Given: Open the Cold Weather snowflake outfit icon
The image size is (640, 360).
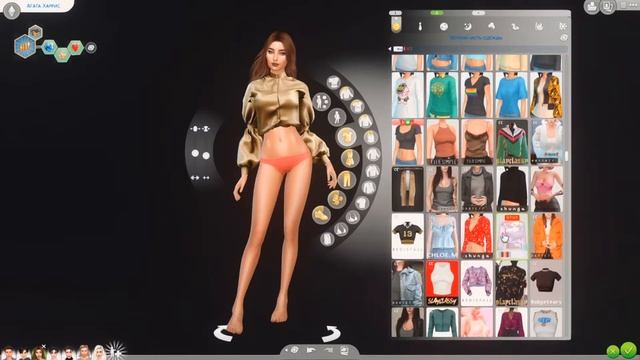Looking at the screenshot, I should (563, 27).
